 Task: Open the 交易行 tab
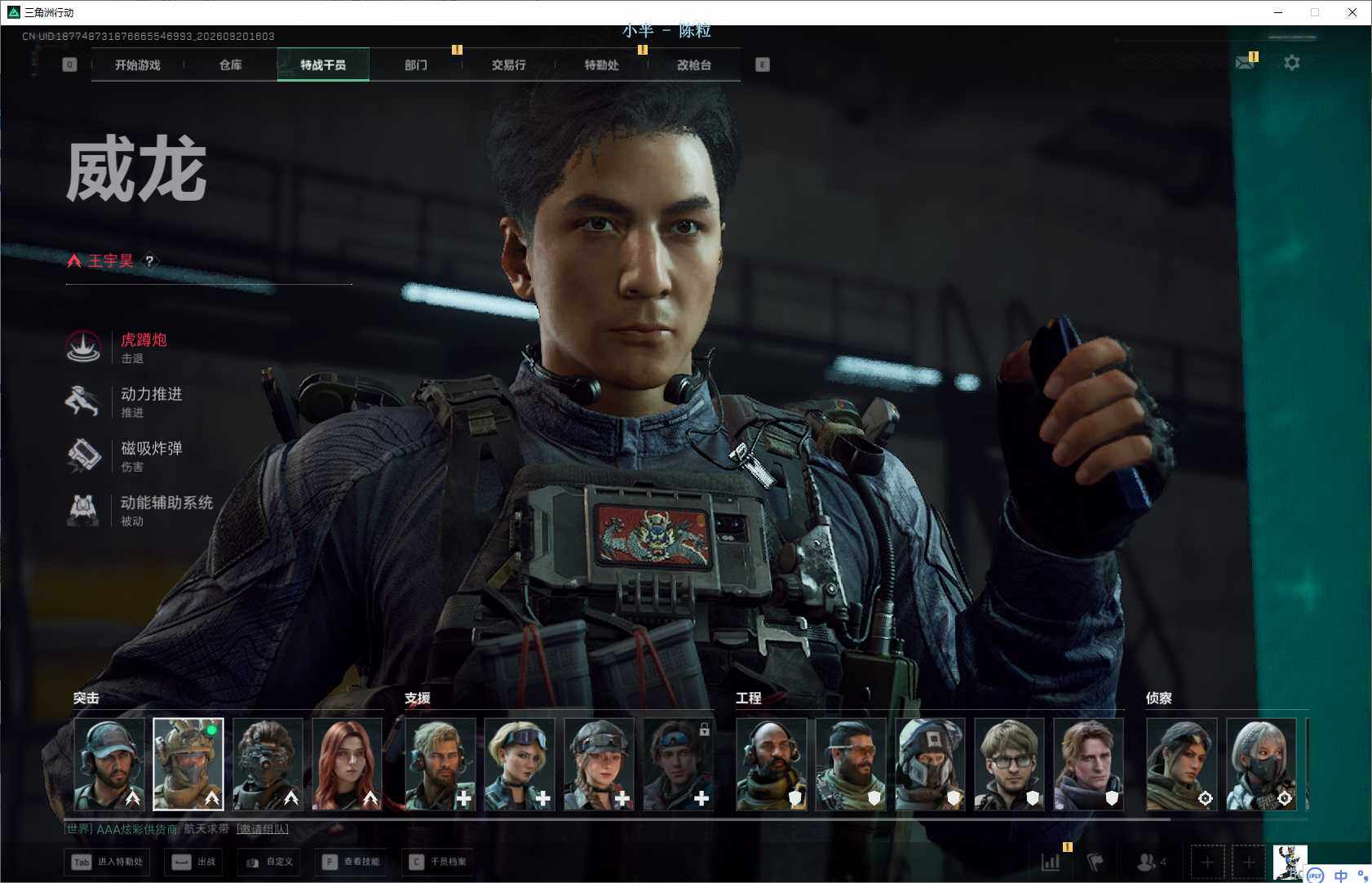point(509,64)
